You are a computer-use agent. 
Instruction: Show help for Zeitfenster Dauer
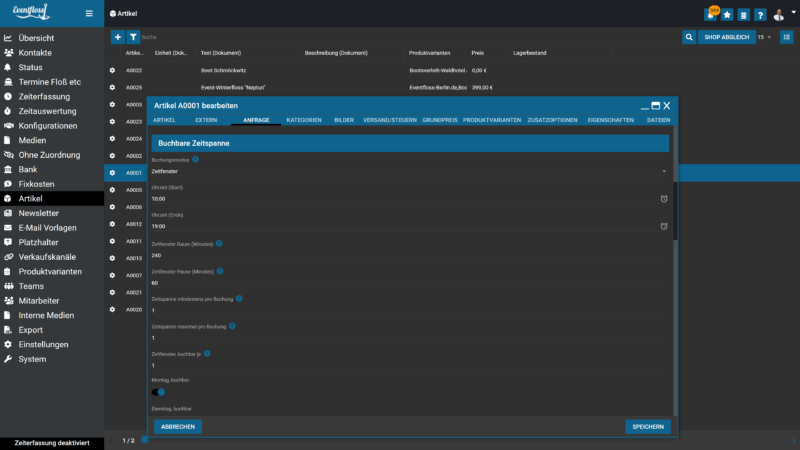click(x=219, y=243)
